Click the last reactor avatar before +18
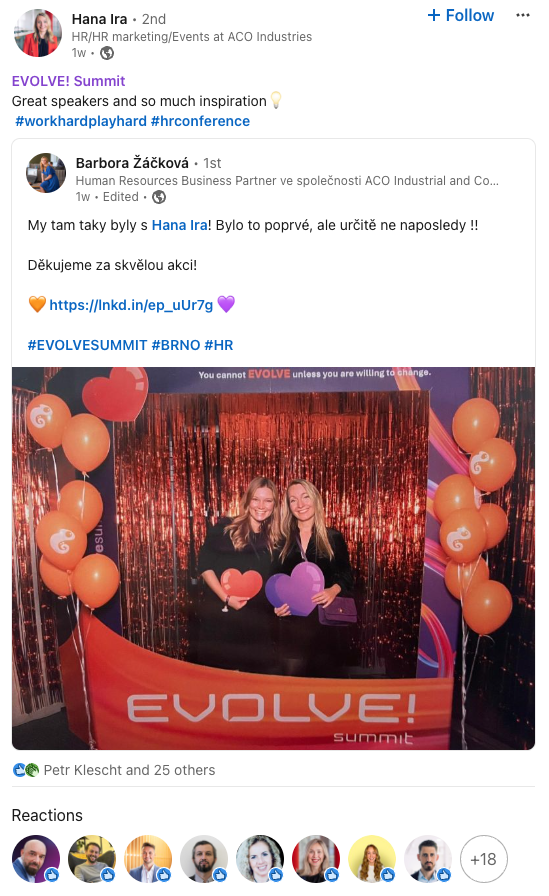The width and height of the screenshot is (549, 896). point(427,859)
